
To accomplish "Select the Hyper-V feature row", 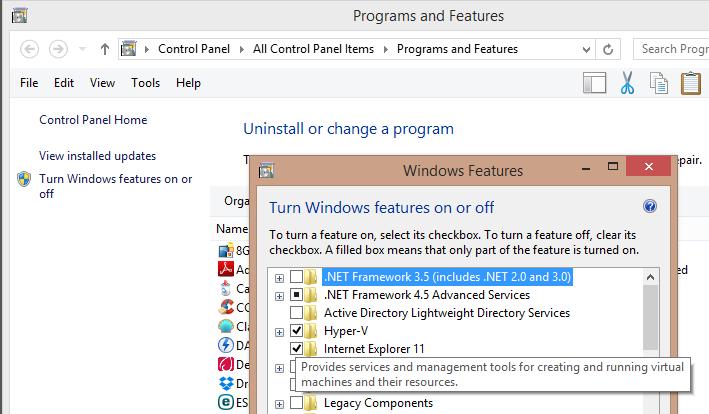I will 346,331.
